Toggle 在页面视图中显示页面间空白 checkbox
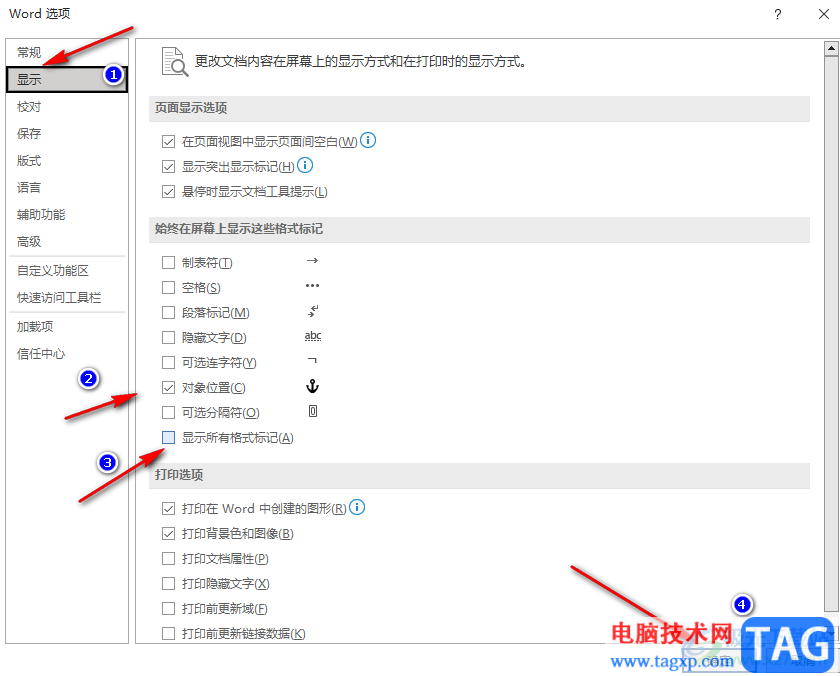 click(x=168, y=141)
